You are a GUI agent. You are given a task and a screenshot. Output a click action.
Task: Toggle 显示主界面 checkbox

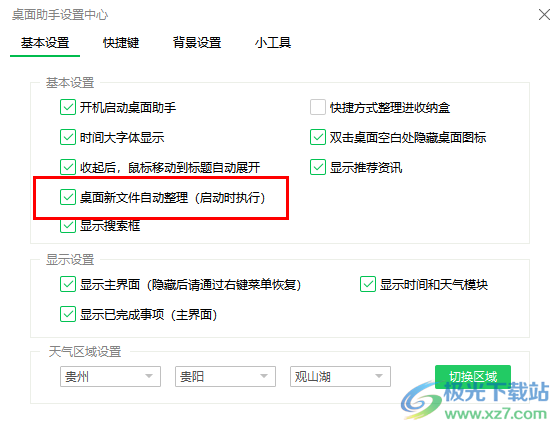pyautogui.click(x=68, y=284)
